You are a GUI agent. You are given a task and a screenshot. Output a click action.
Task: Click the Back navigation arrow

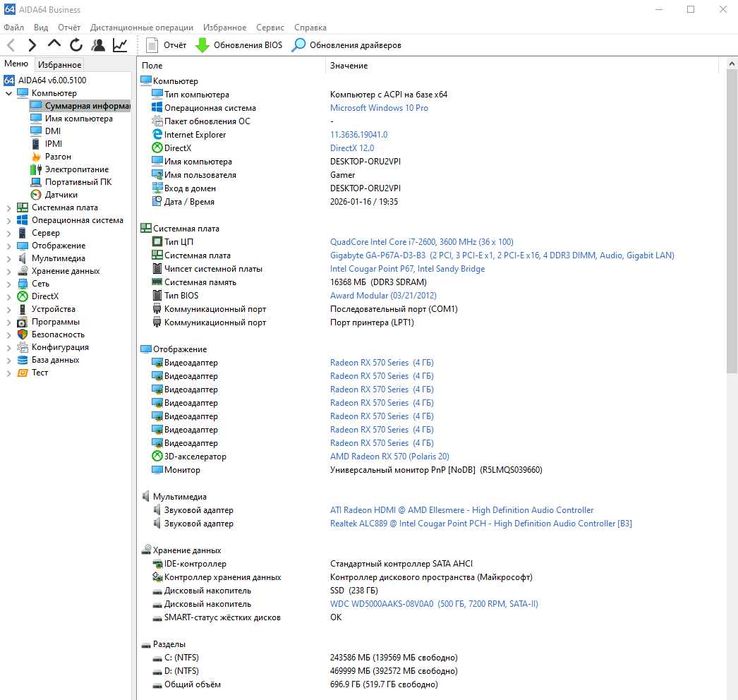click(11, 45)
